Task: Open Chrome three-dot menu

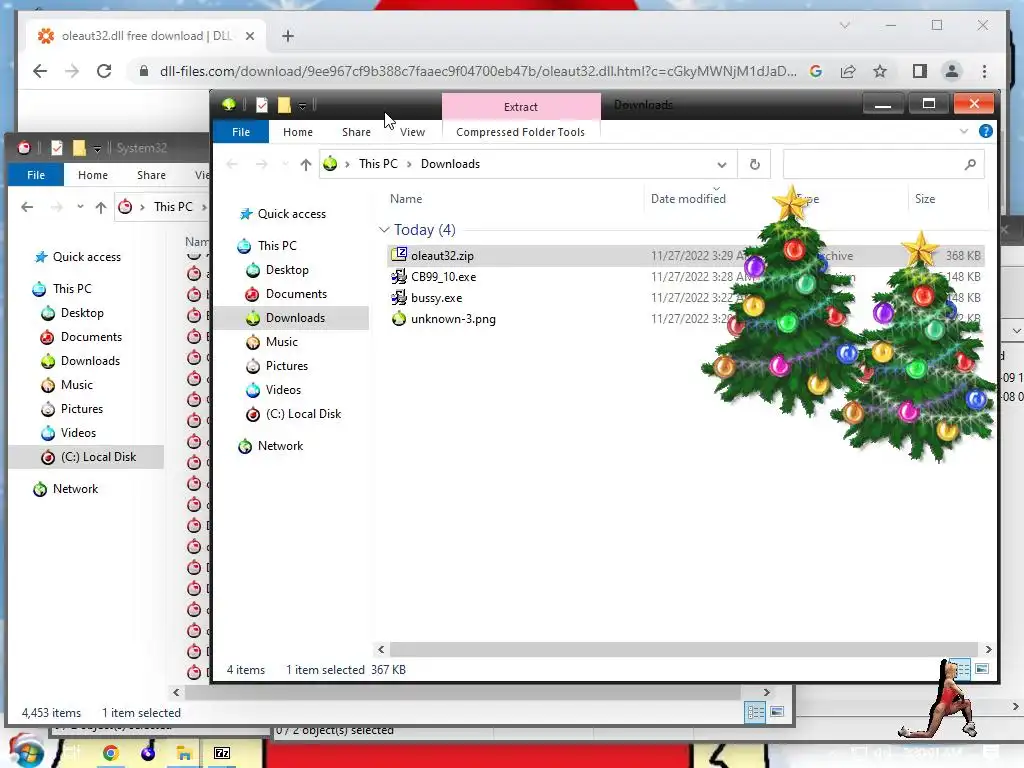Action: click(984, 71)
